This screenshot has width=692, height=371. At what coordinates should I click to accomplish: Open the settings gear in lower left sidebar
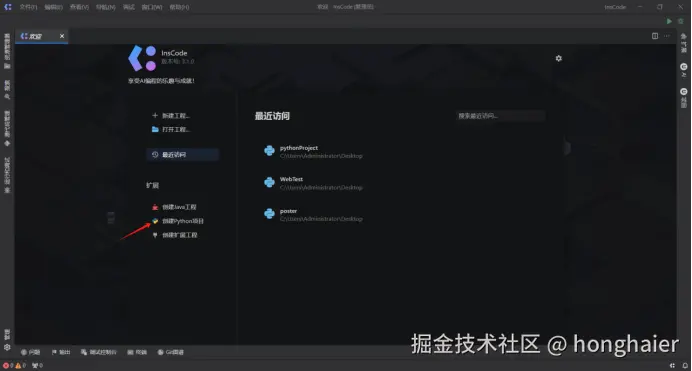[7, 347]
